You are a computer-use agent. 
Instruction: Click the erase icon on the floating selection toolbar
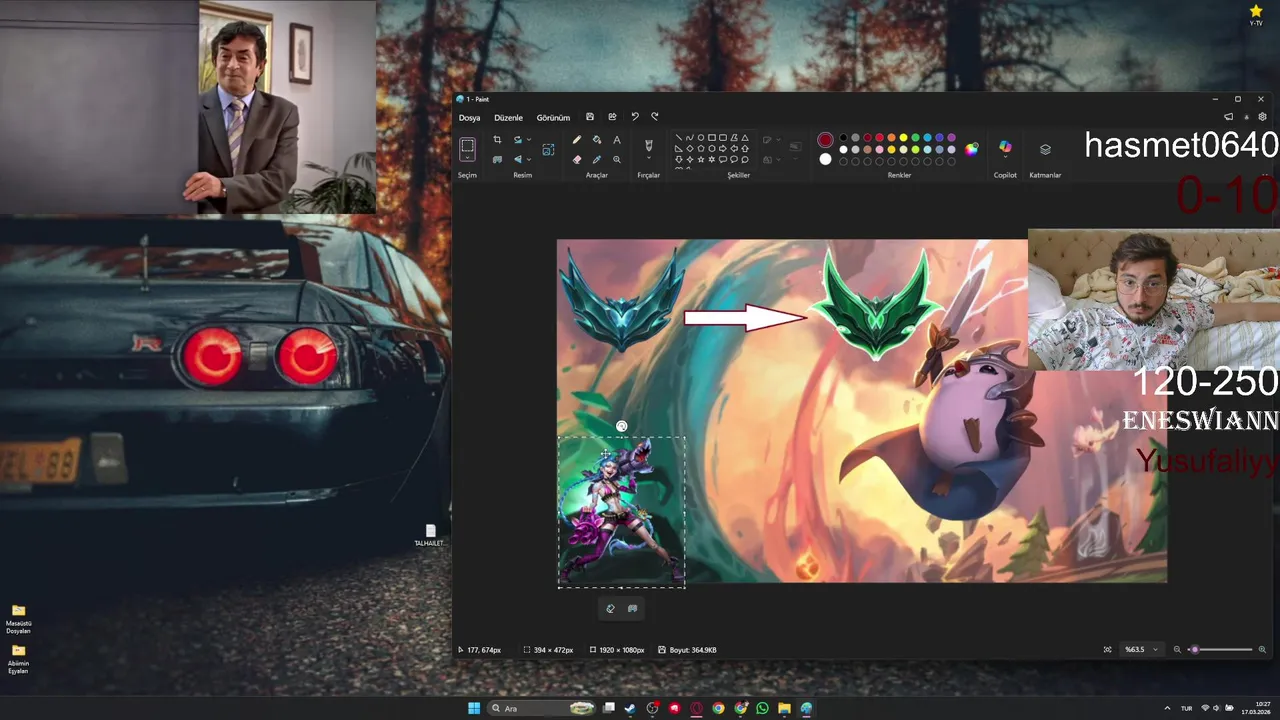[x=611, y=608]
